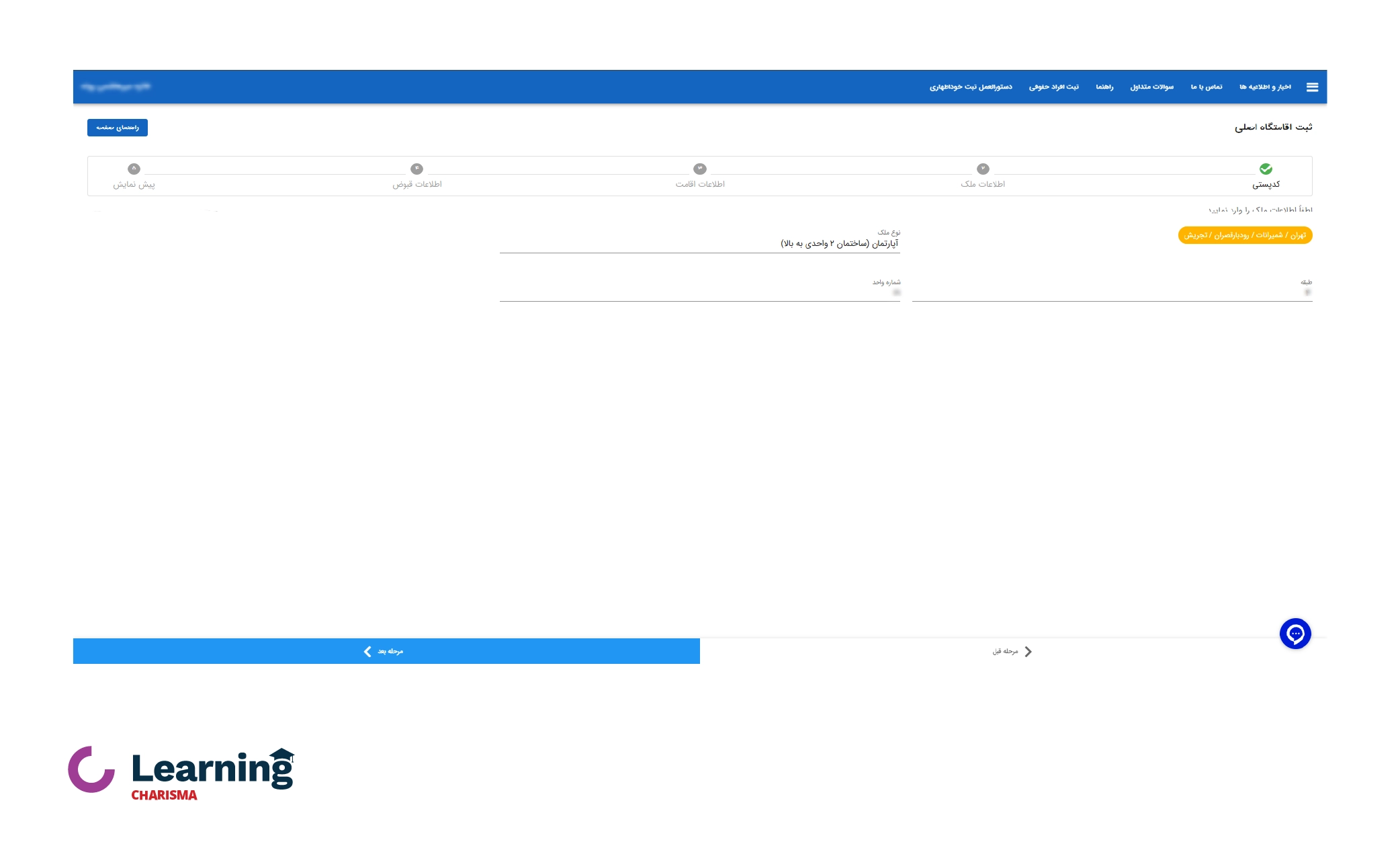Click the next step chevron arrow
The width and height of the screenshot is (1400, 850).
367,651
